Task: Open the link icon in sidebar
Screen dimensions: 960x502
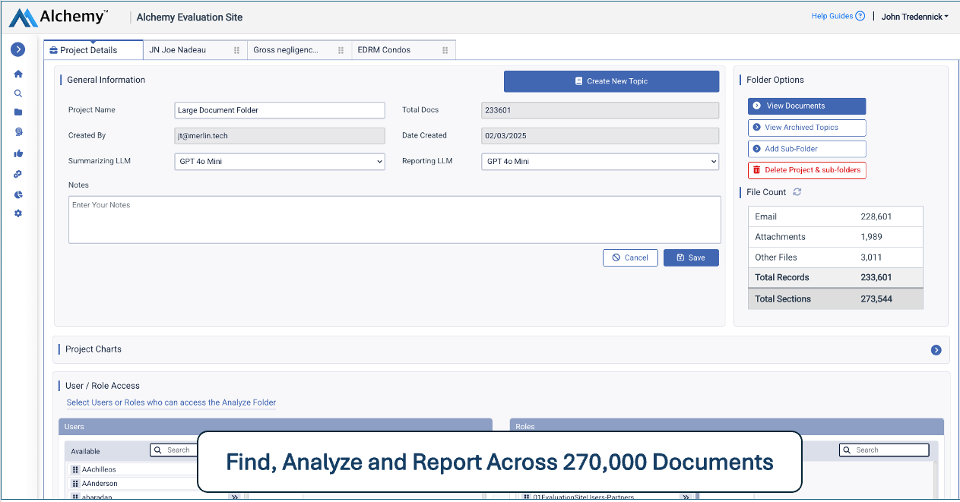Action: [x=18, y=174]
